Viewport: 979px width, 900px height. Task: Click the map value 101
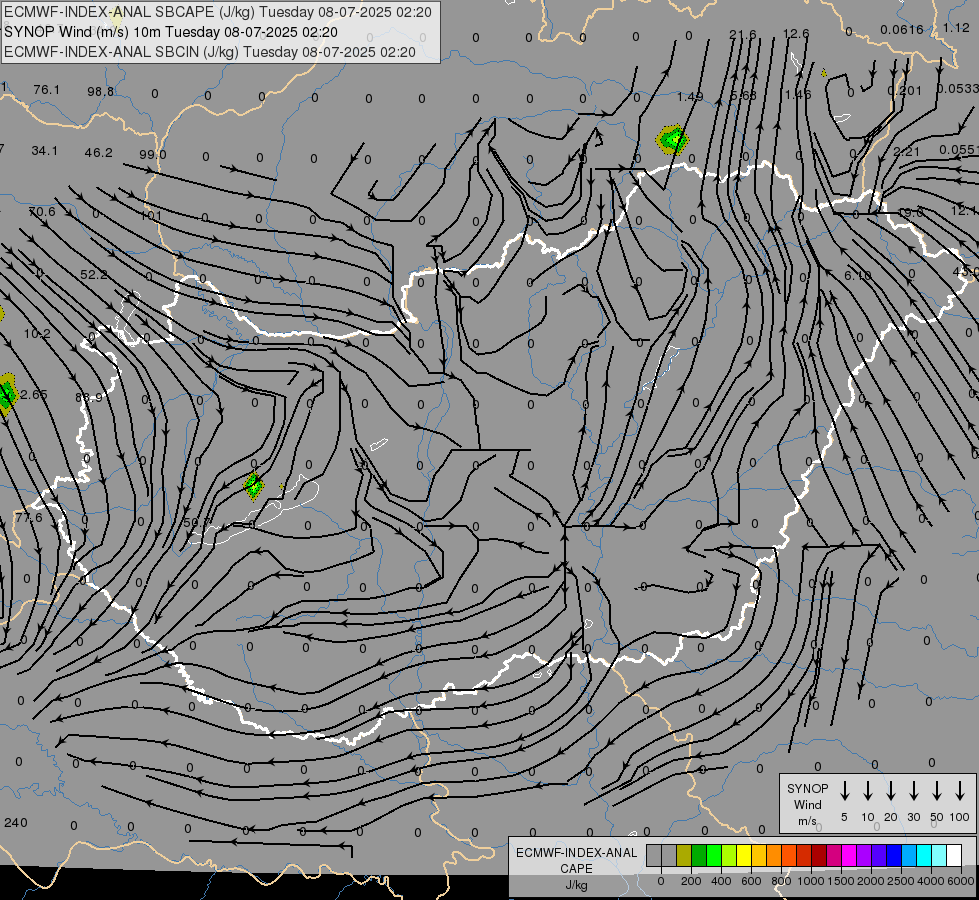tap(150, 215)
